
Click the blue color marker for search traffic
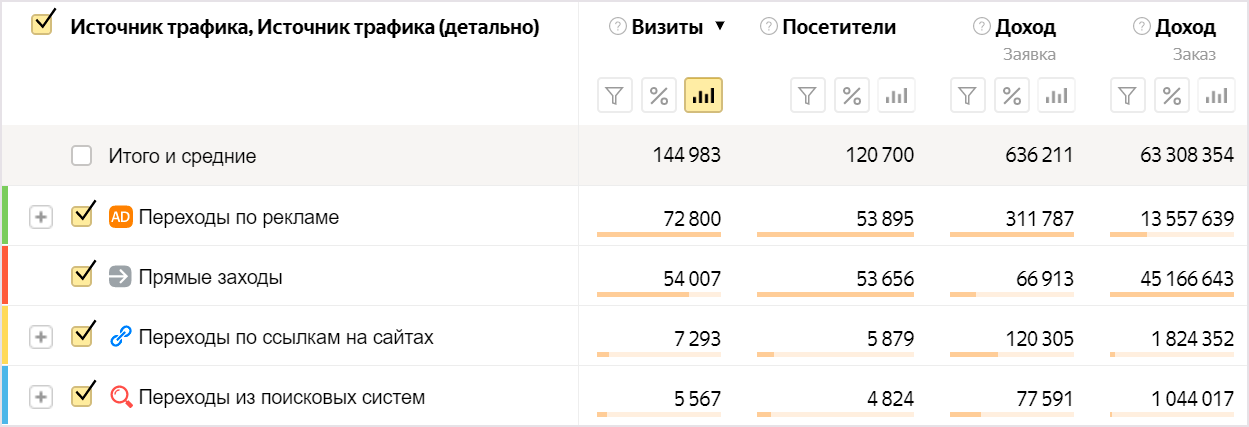coord(4,396)
